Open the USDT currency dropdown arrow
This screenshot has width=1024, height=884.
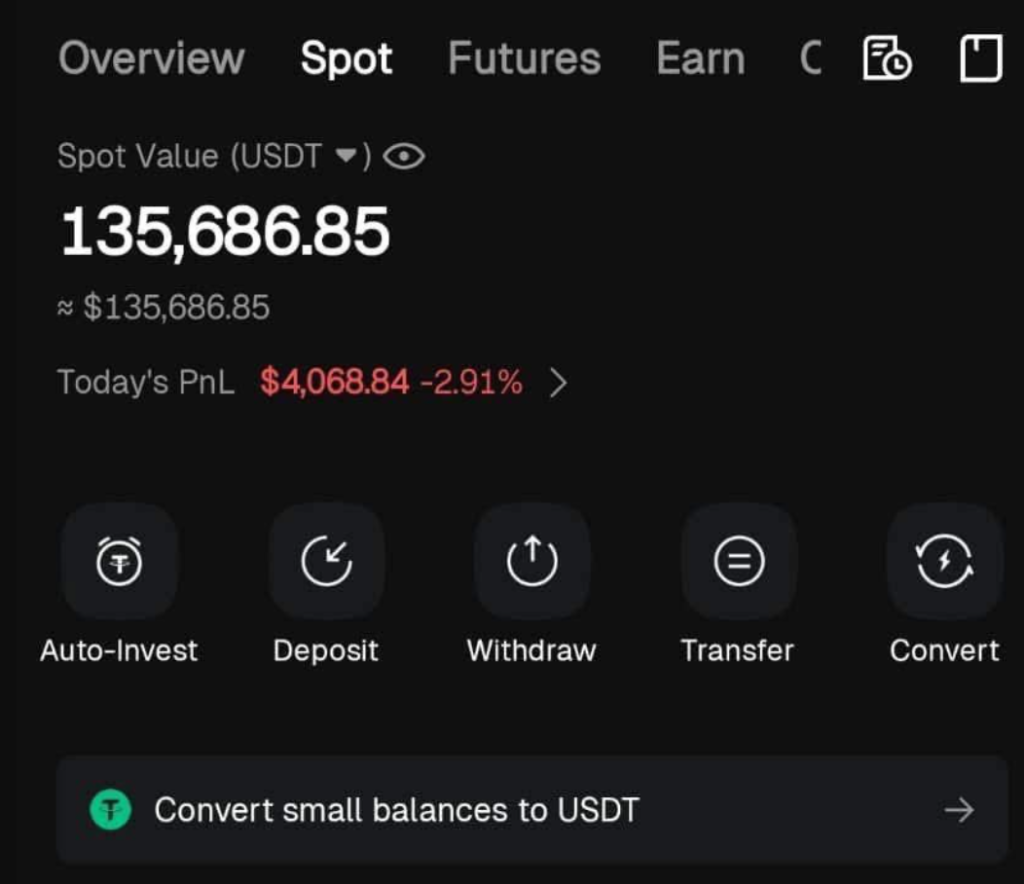pos(346,157)
